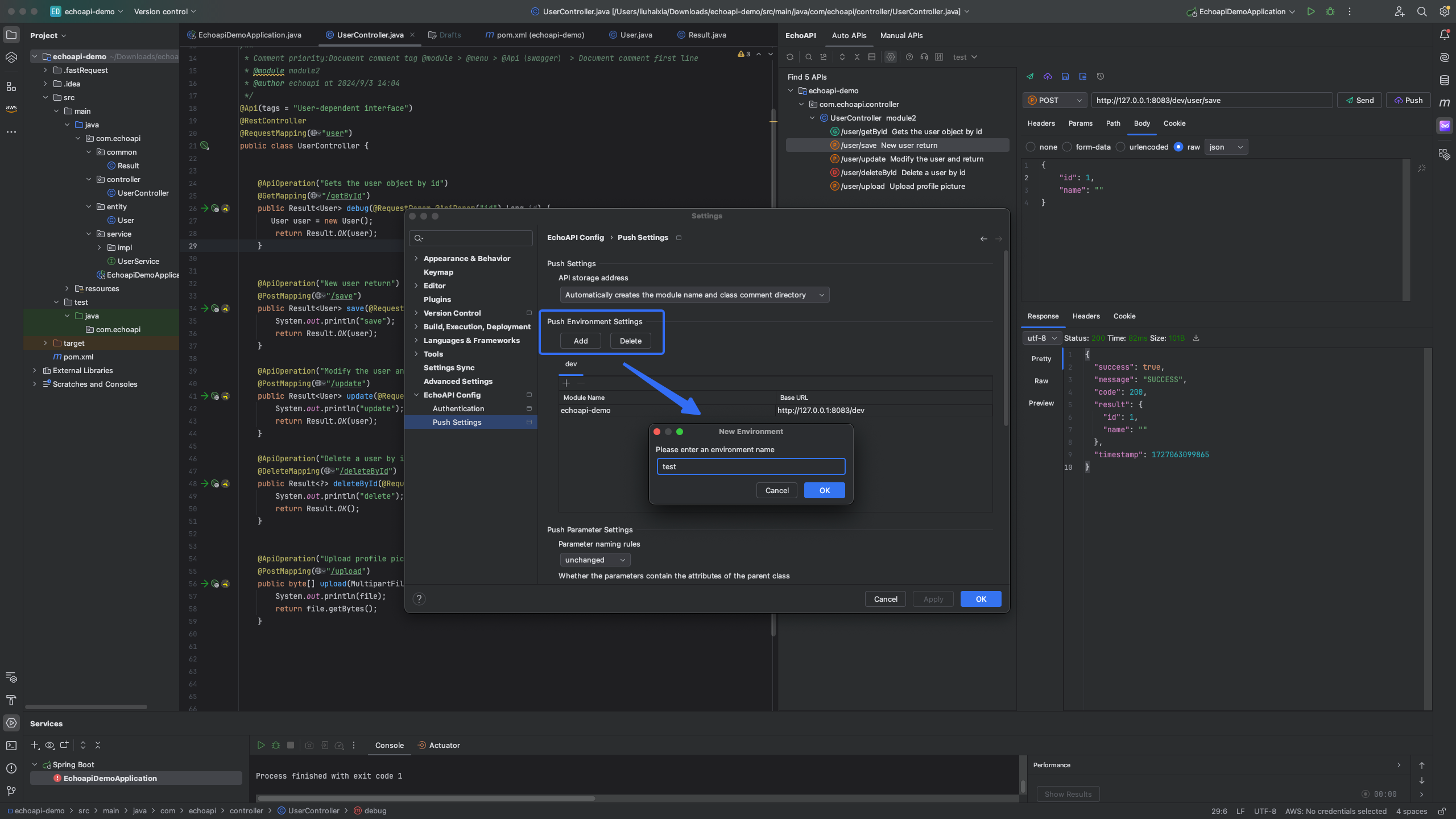Refresh the EchoAPI API list

(790, 57)
